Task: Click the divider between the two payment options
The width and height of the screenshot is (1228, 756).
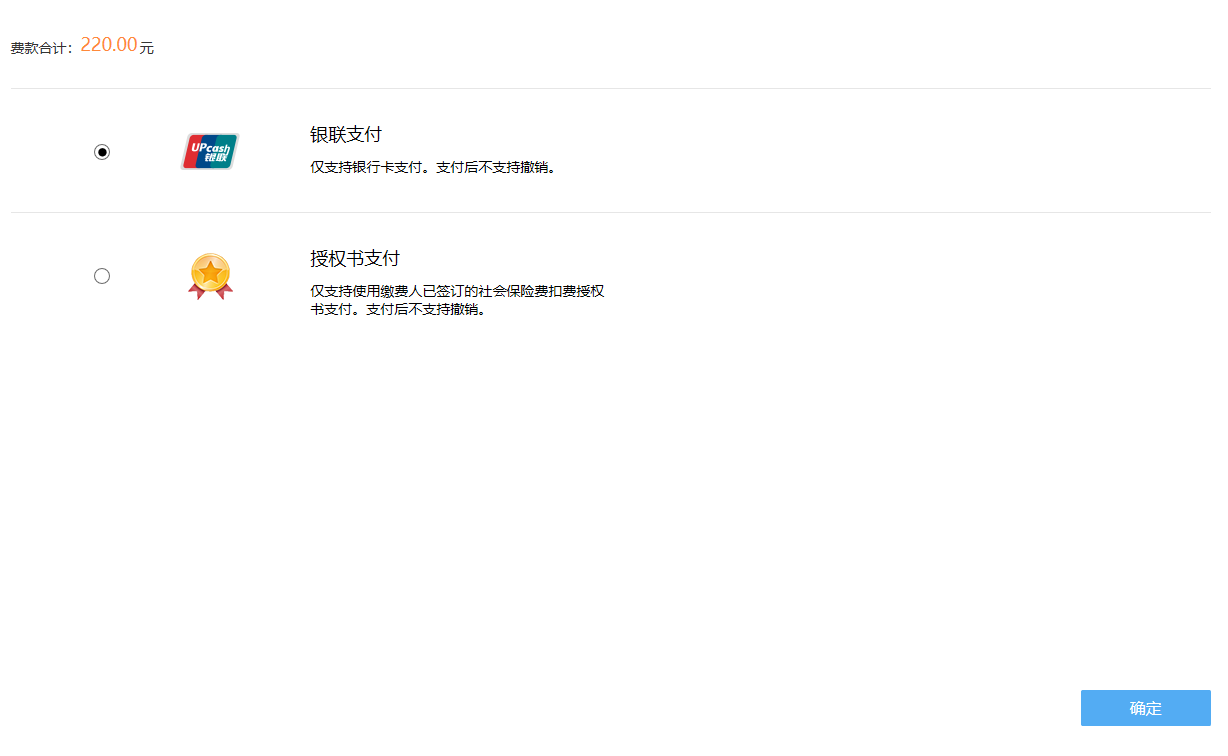Action: point(610,212)
